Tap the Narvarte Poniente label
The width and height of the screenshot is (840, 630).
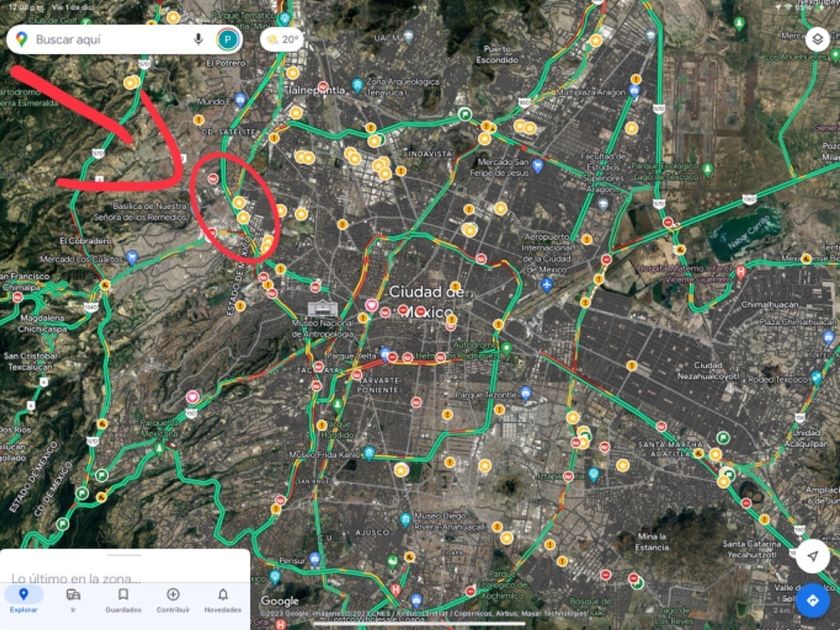tap(377, 385)
